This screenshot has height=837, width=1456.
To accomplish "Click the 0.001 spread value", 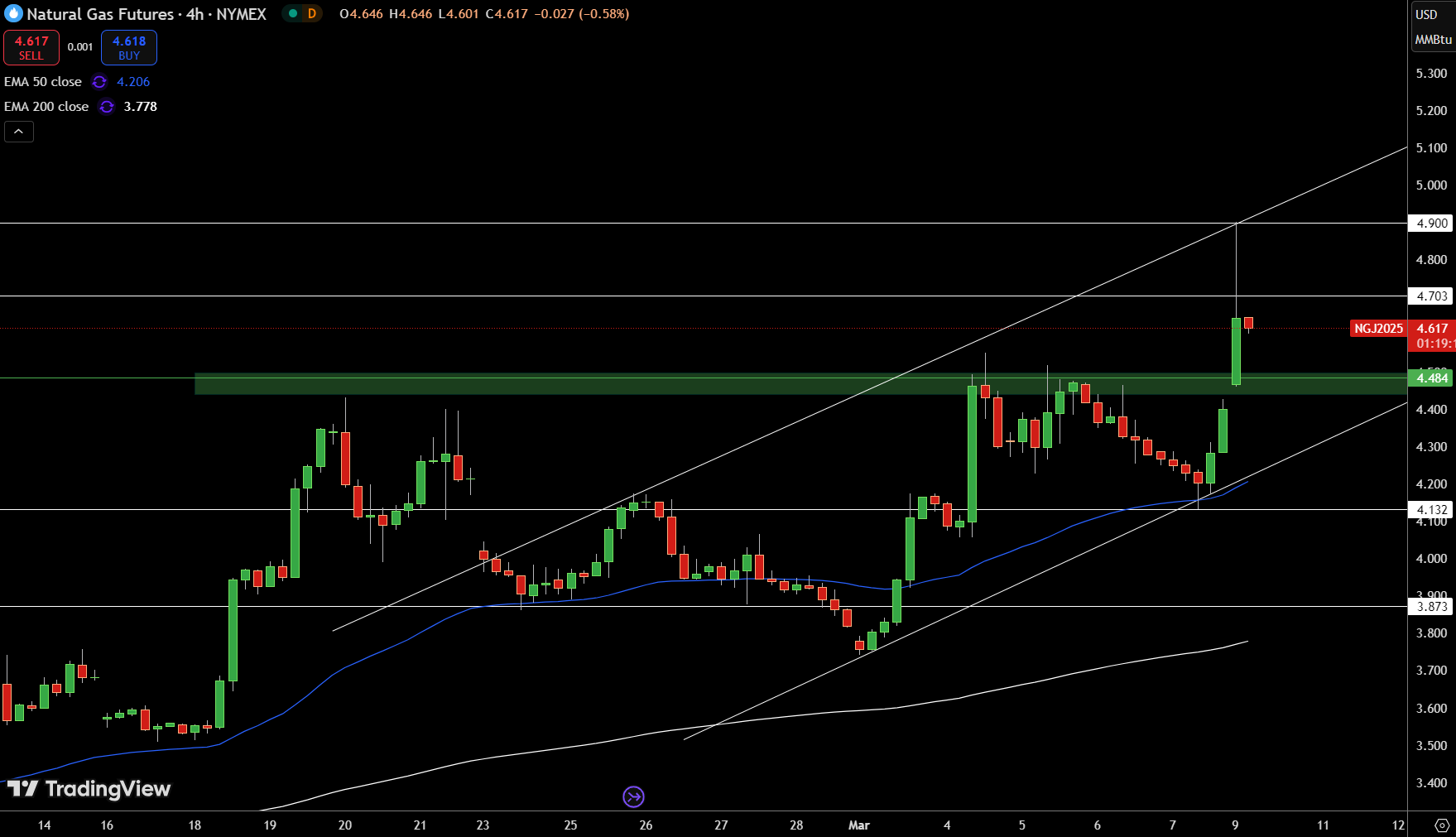I will [80, 47].
